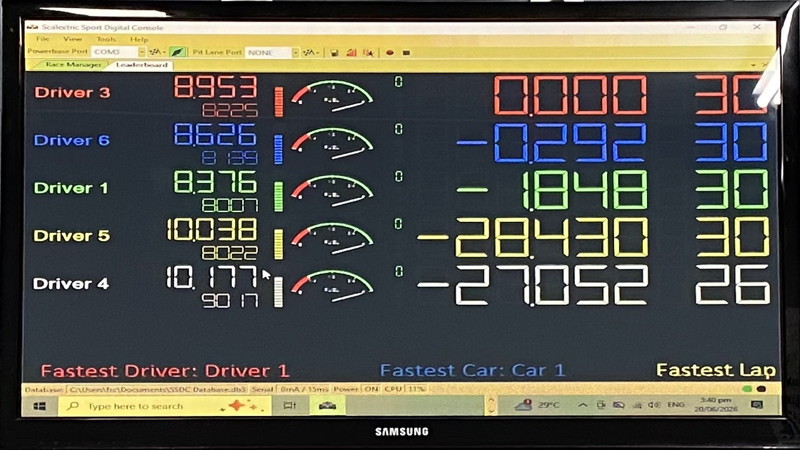Click the gap value -0.292
This screenshot has width=800, height=450.
pos(552,143)
